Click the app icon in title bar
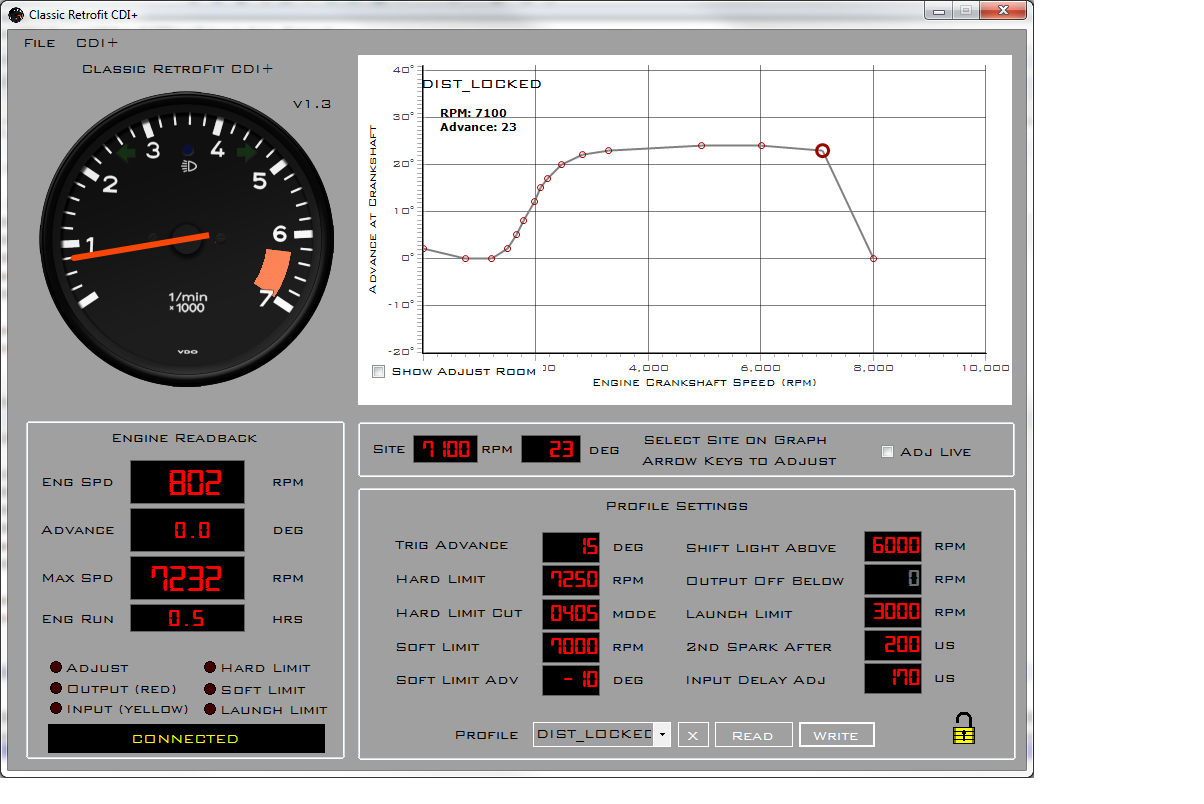The width and height of the screenshot is (1204, 804). (16, 14)
